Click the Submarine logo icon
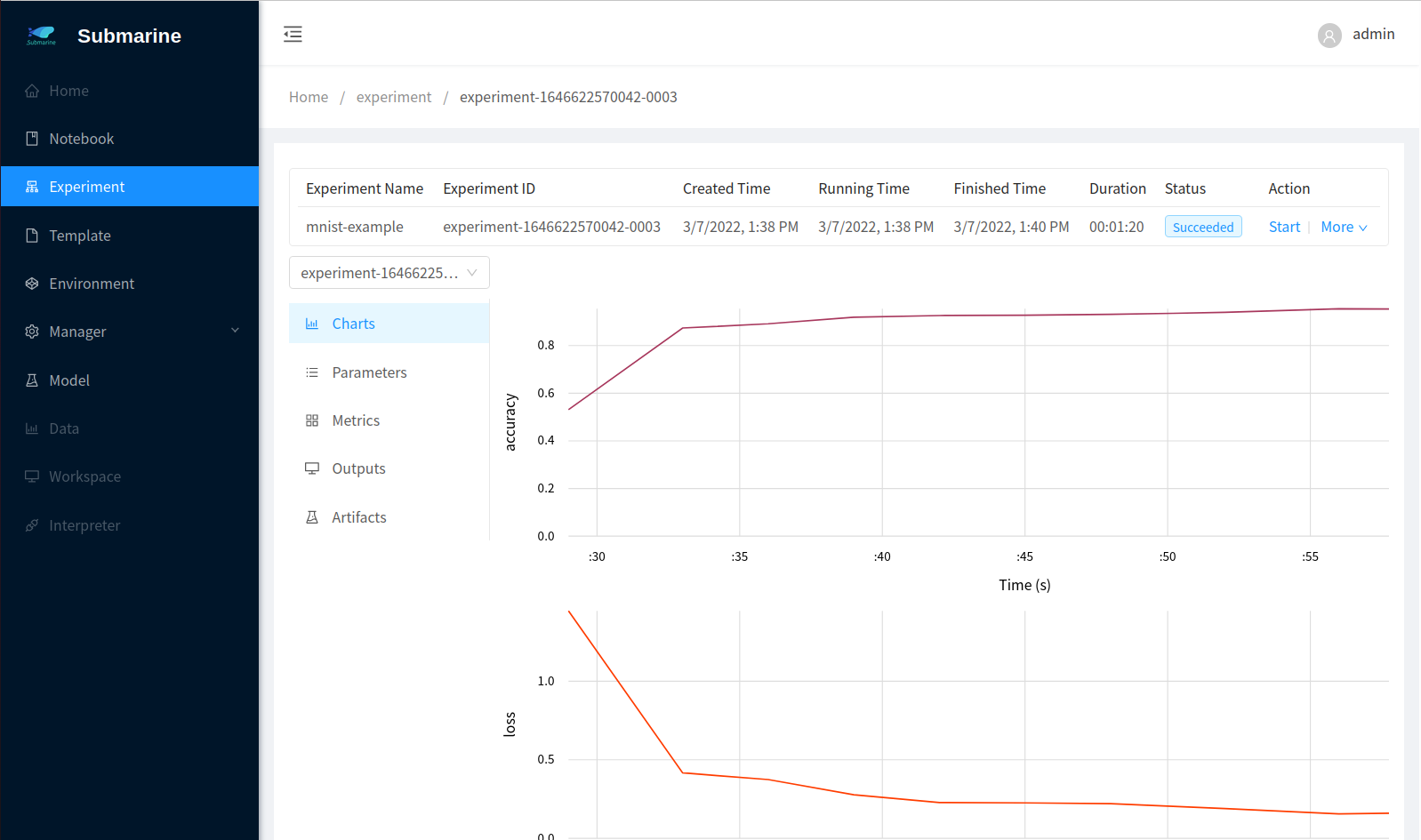1421x840 pixels. pyautogui.click(x=41, y=36)
